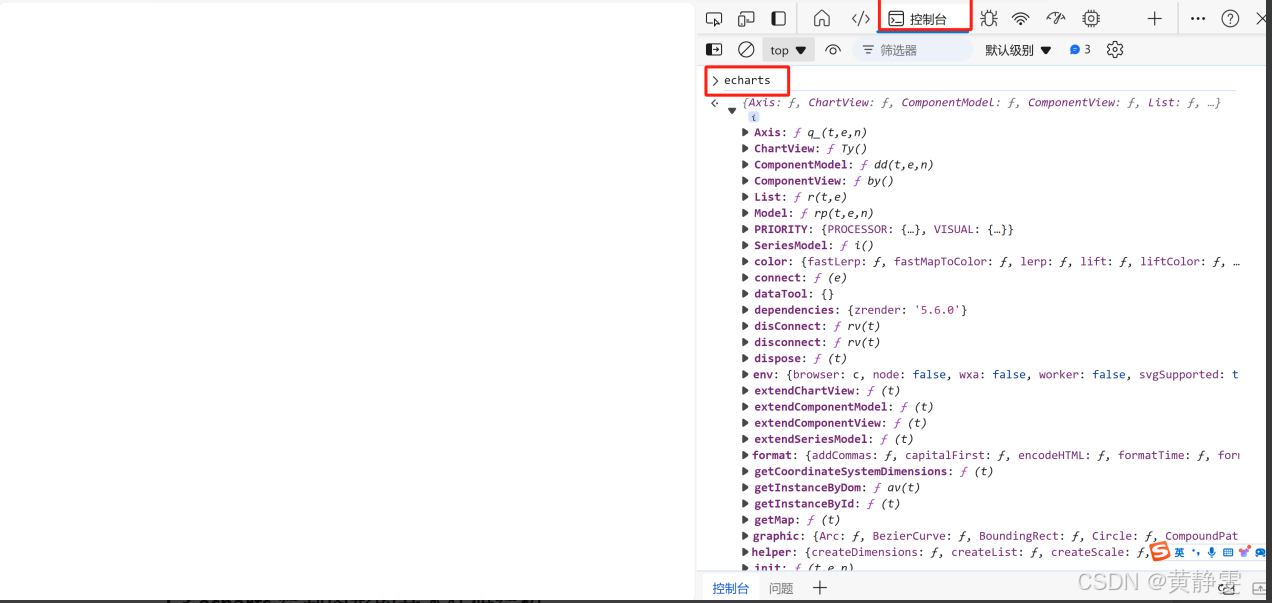Collapse the echarts object output

732,110
